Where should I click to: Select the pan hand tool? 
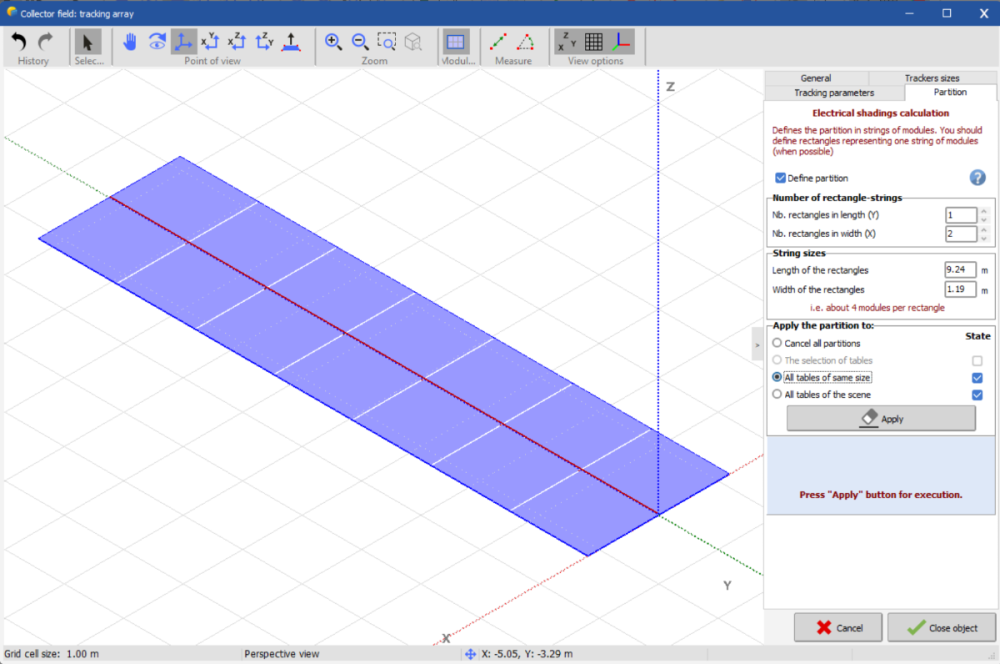[x=131, y=42]
